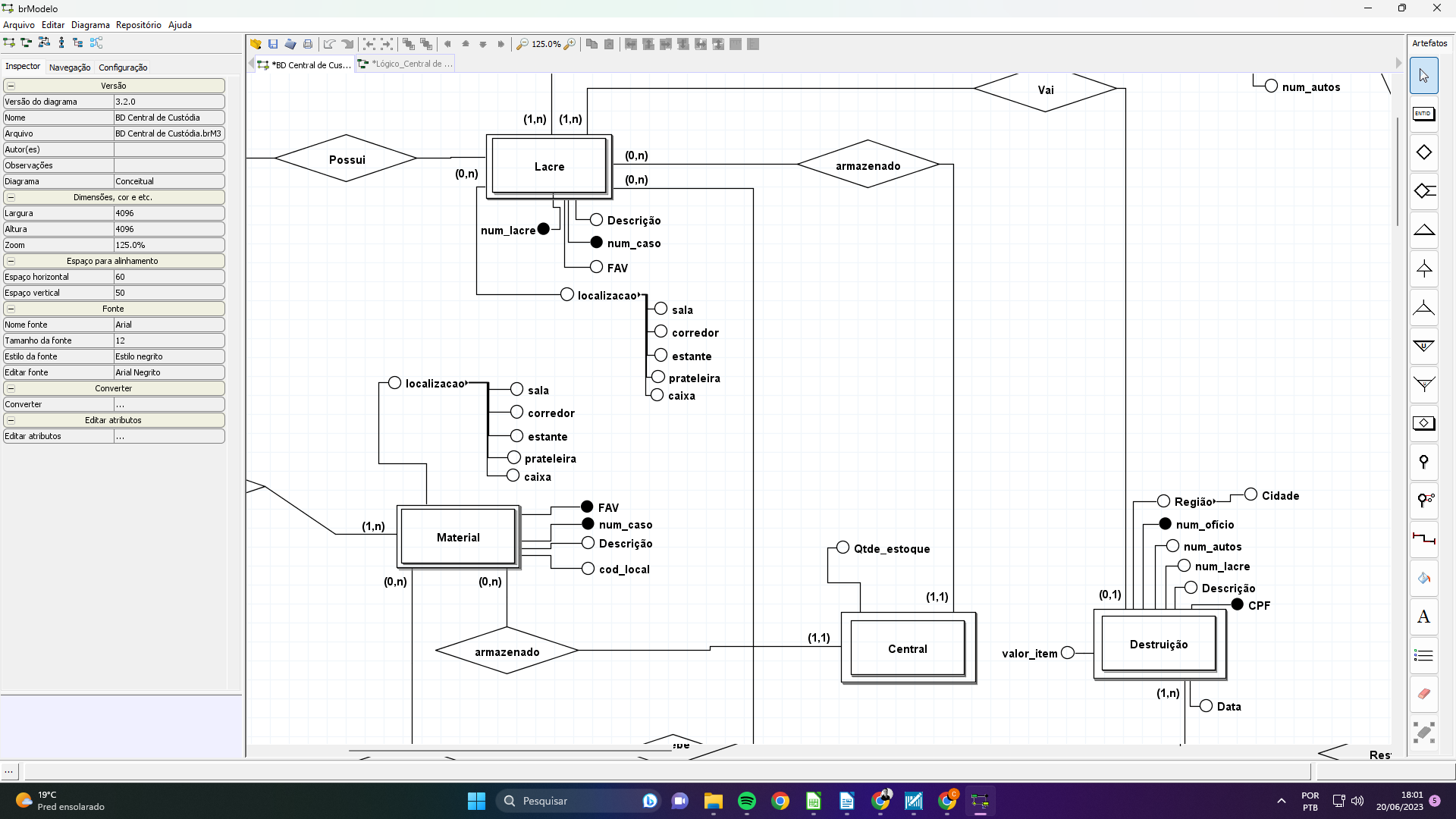Image resolution: width=1456 pixels, height=819 pixels.
Task: Open the Diagrama menu
Action: (x=90, y=25)
